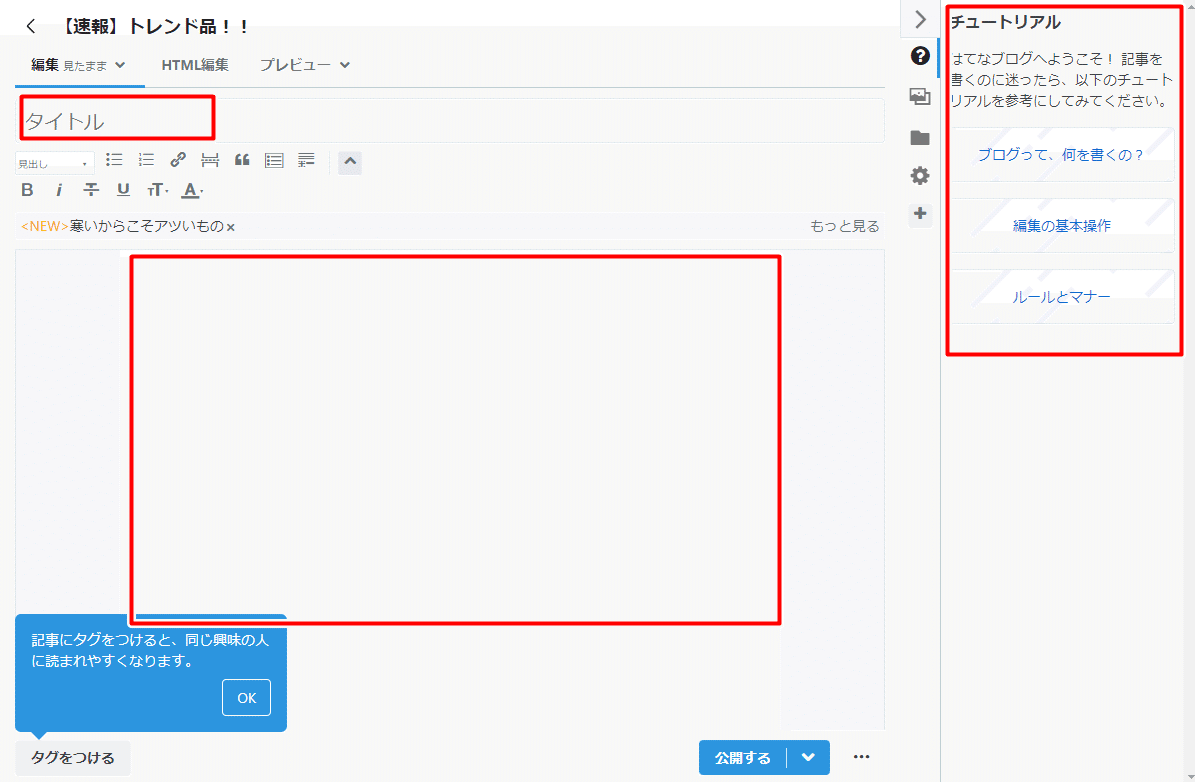The image size is (1195, 782).
Task: Open the category folder sidebar icon
Action: tap(920, 137)
